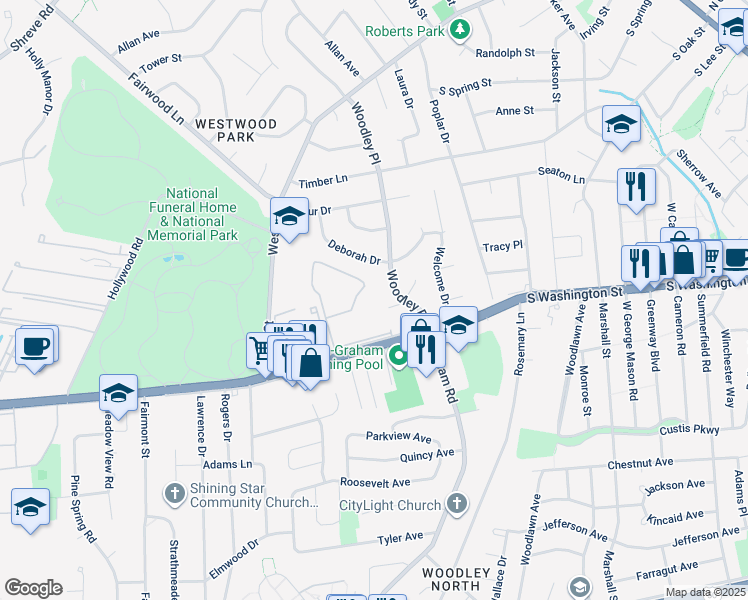Image resolution: width=748 pixels, height=600 pixels.
Task: Click restaurant marker beside swimming pool pin
Action: pos(426,351)
